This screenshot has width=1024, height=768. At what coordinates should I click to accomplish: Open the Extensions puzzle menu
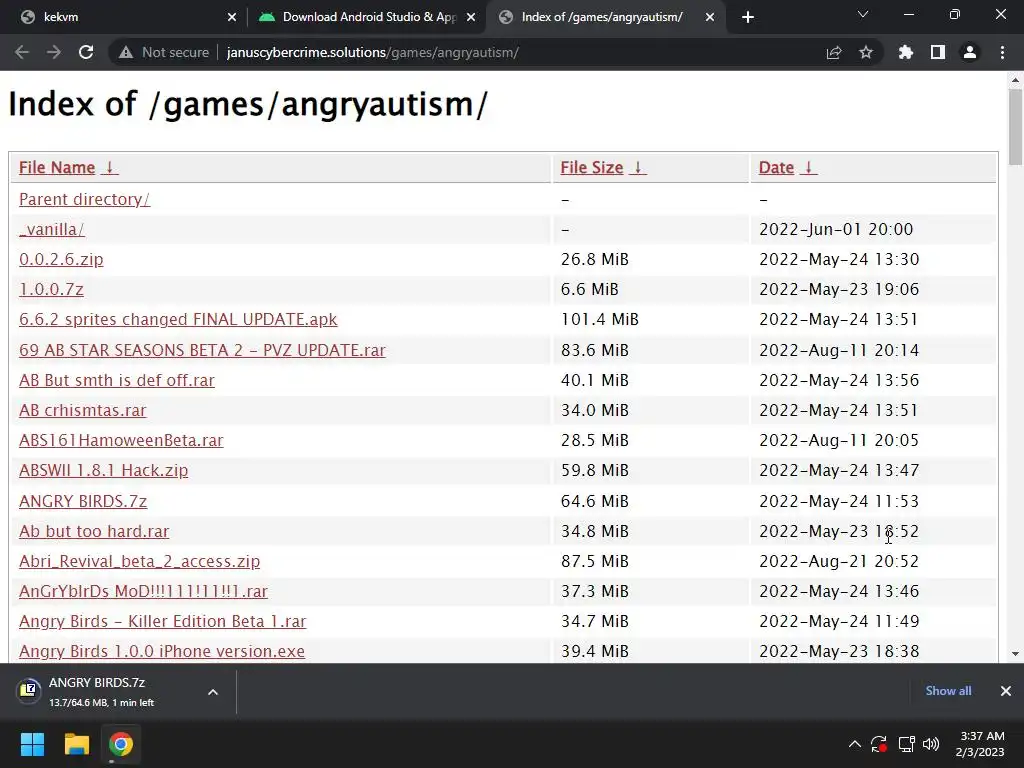click(905, 52)
